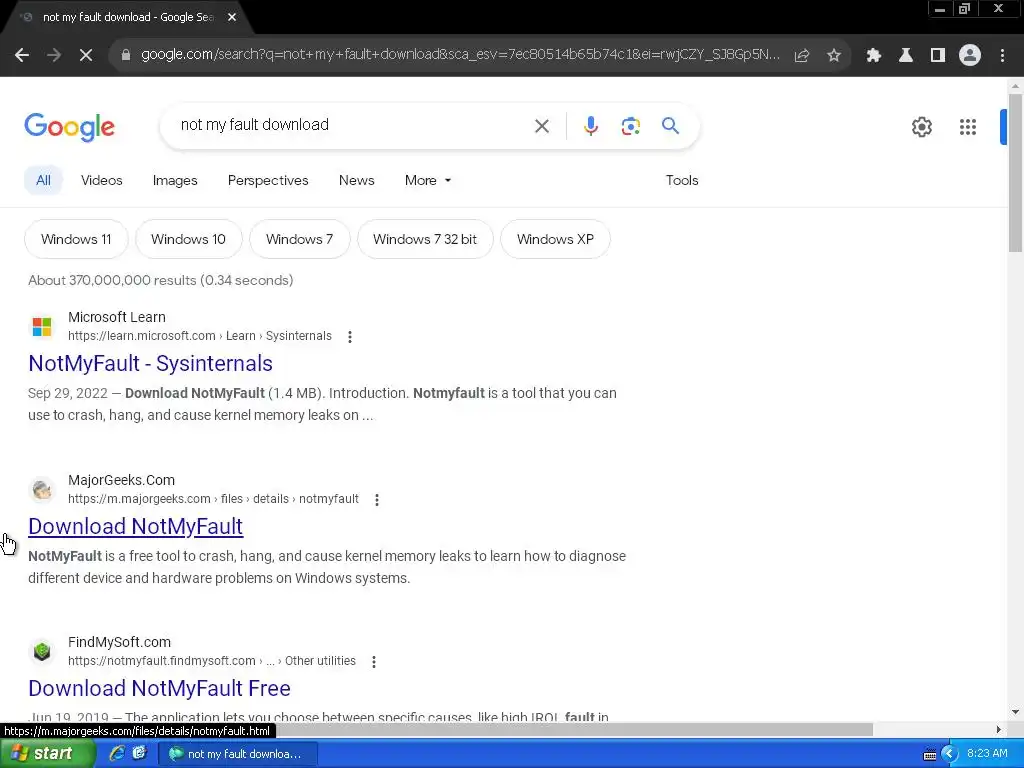The image size is (1024, 768).
Task: Close the Google search tab
Action: [232, 17]
